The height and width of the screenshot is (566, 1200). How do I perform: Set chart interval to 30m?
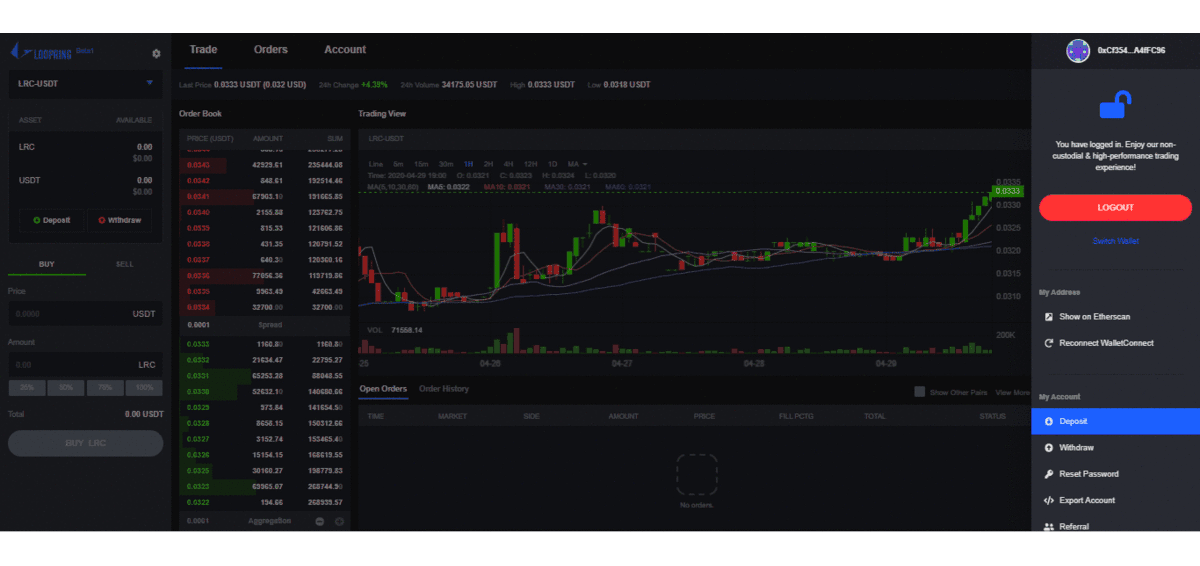click(x=446, y=163)
